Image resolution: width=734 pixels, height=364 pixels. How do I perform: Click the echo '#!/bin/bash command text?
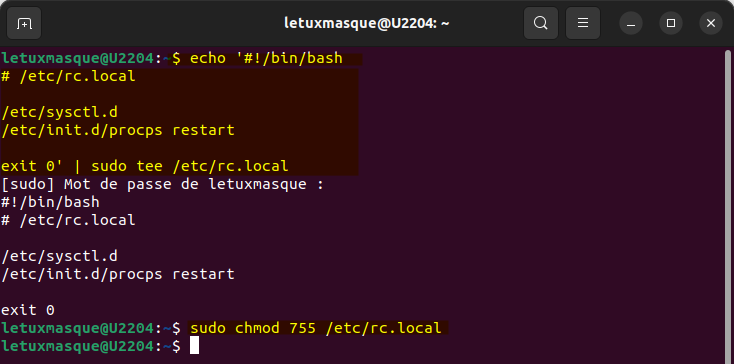tap(266, 58)
